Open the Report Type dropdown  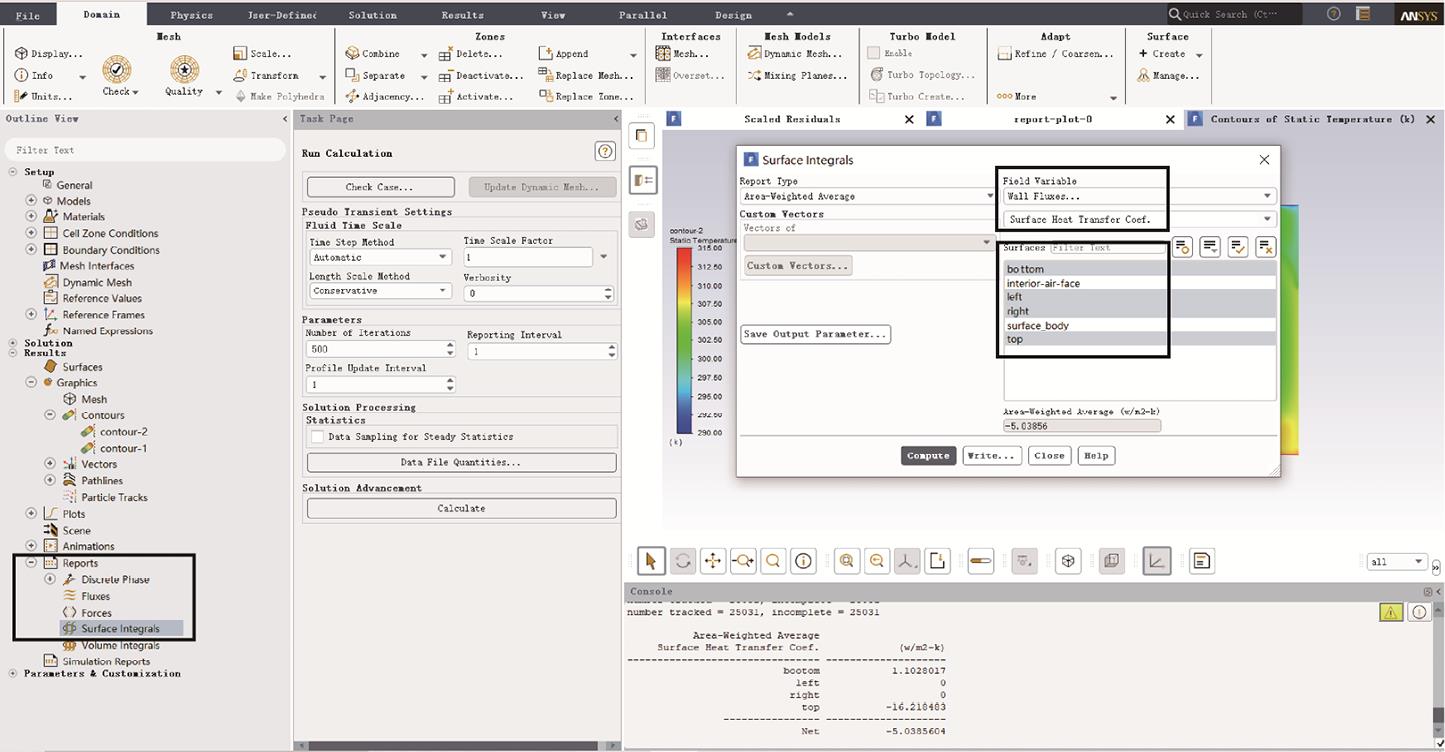[866, 196]
